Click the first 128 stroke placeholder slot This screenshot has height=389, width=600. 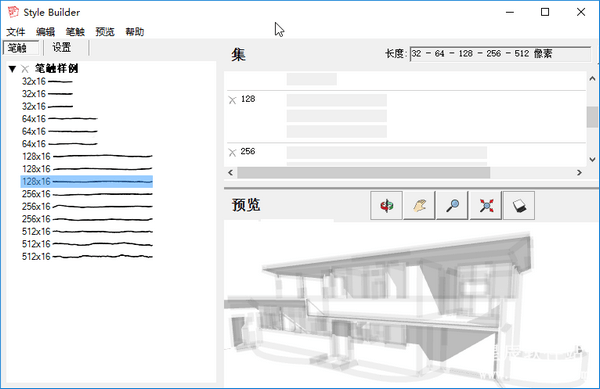pyautogui.click(x=337, y=100)
